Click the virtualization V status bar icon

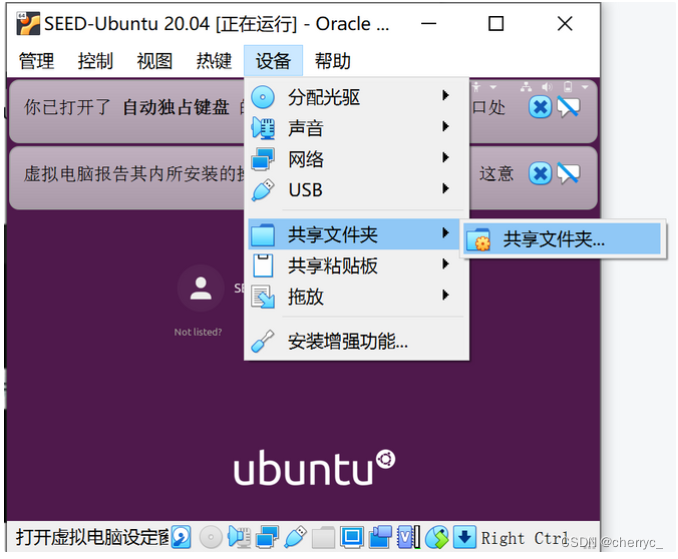pyautogui.click(x=408, y=537)
